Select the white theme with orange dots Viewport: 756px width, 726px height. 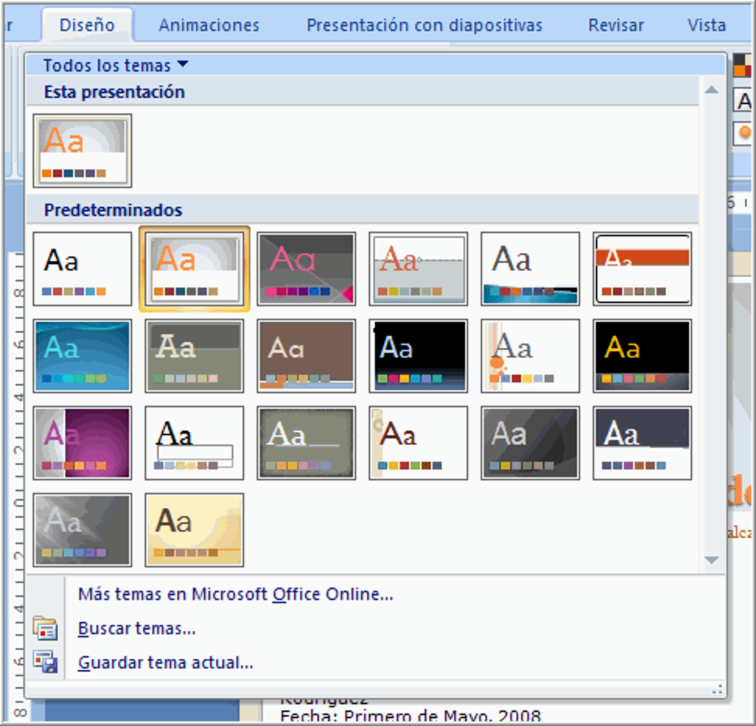530,356
